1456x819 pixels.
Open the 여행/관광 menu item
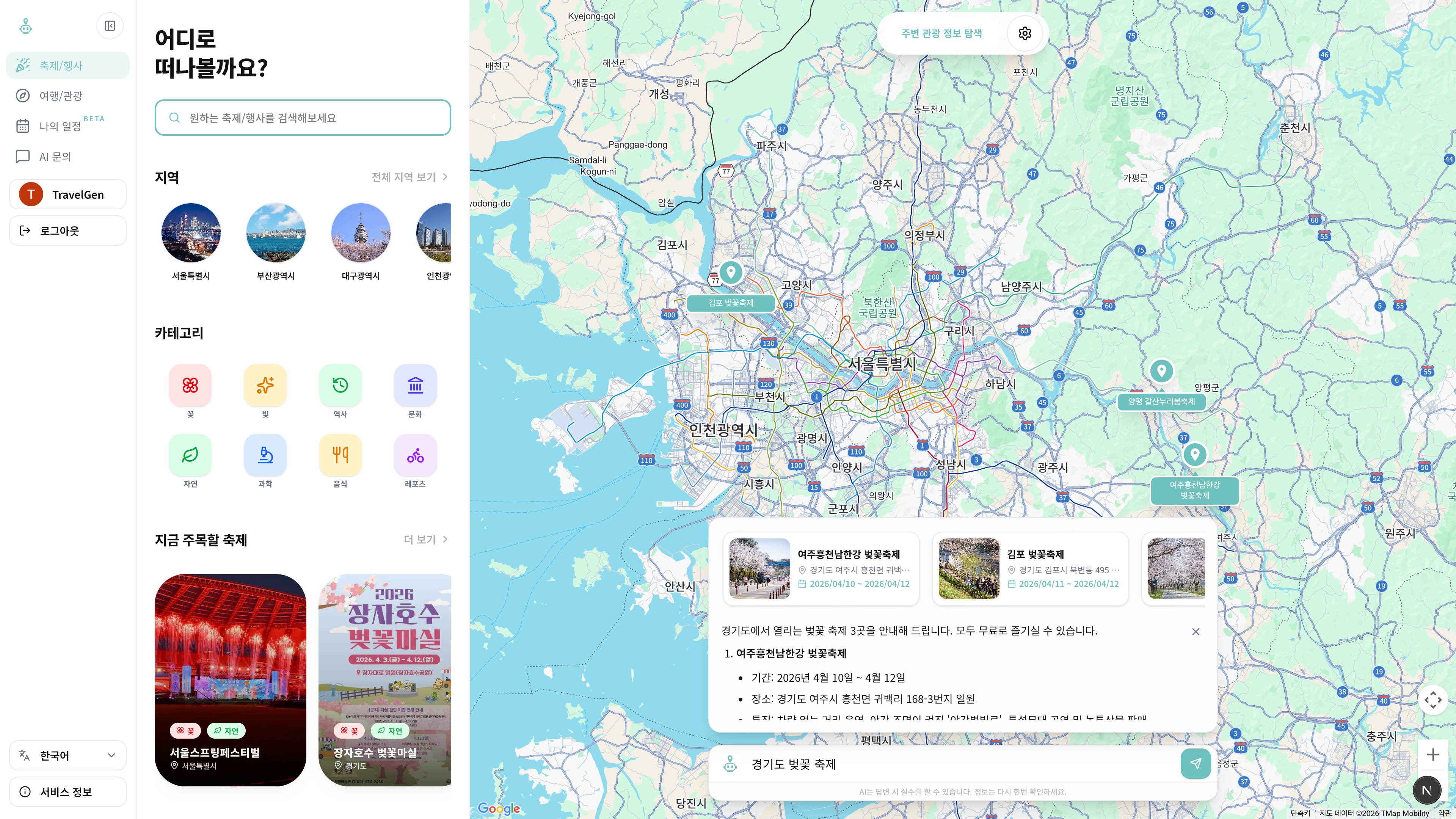tap(61, 96)
